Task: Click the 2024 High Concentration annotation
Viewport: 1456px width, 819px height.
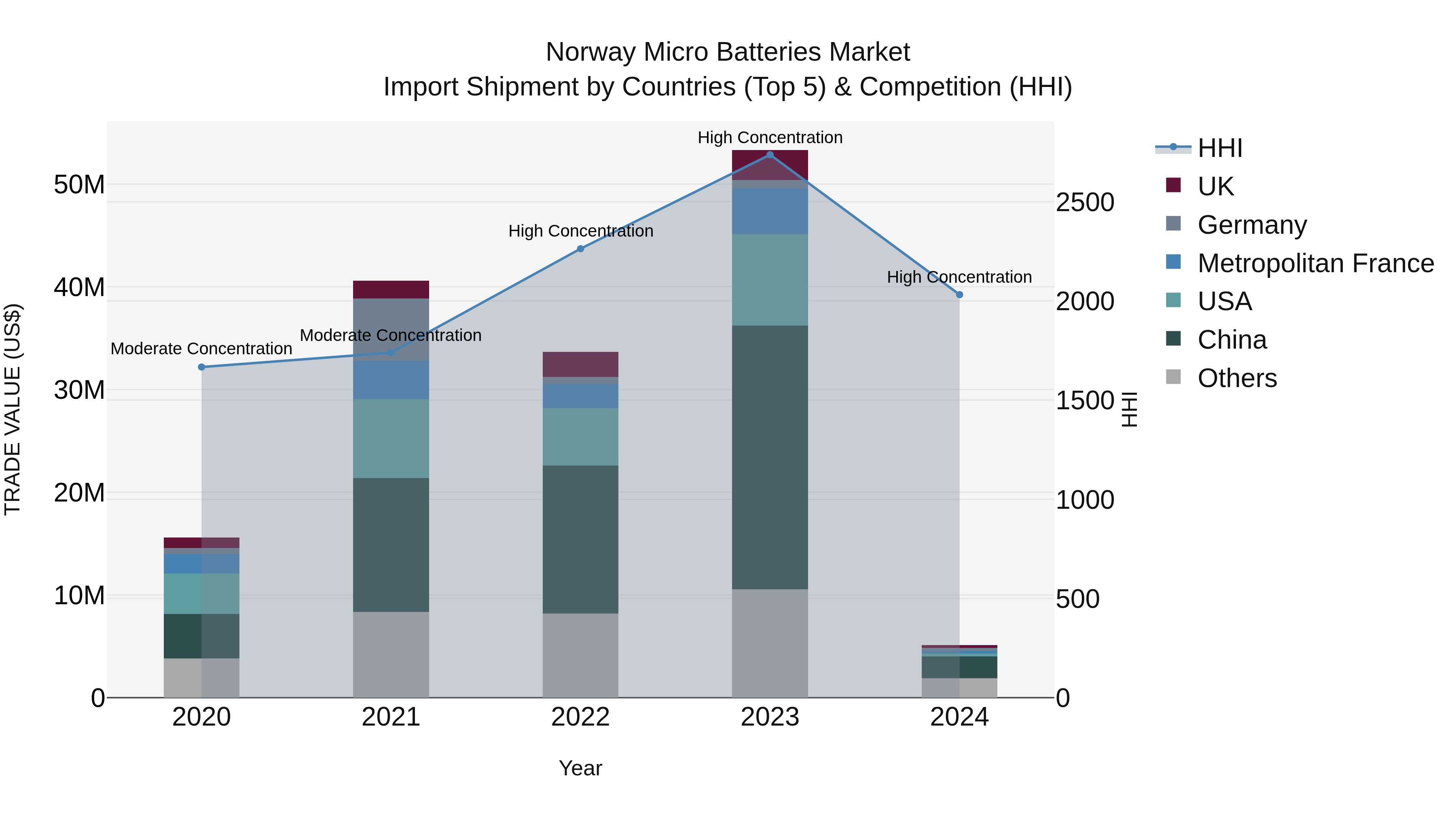Action: (x=959, y=277)
